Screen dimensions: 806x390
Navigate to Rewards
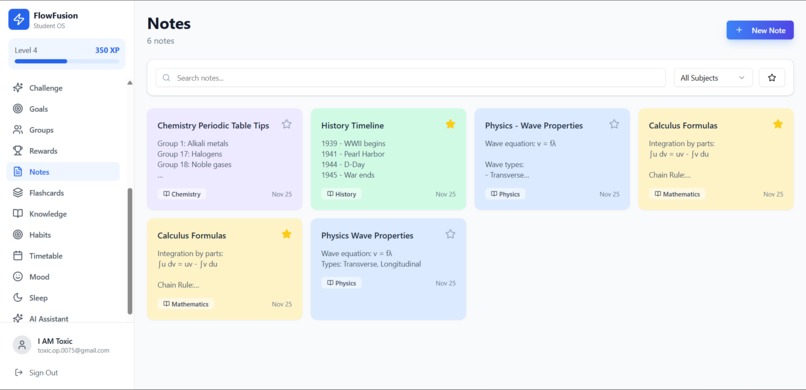[63, 151]
